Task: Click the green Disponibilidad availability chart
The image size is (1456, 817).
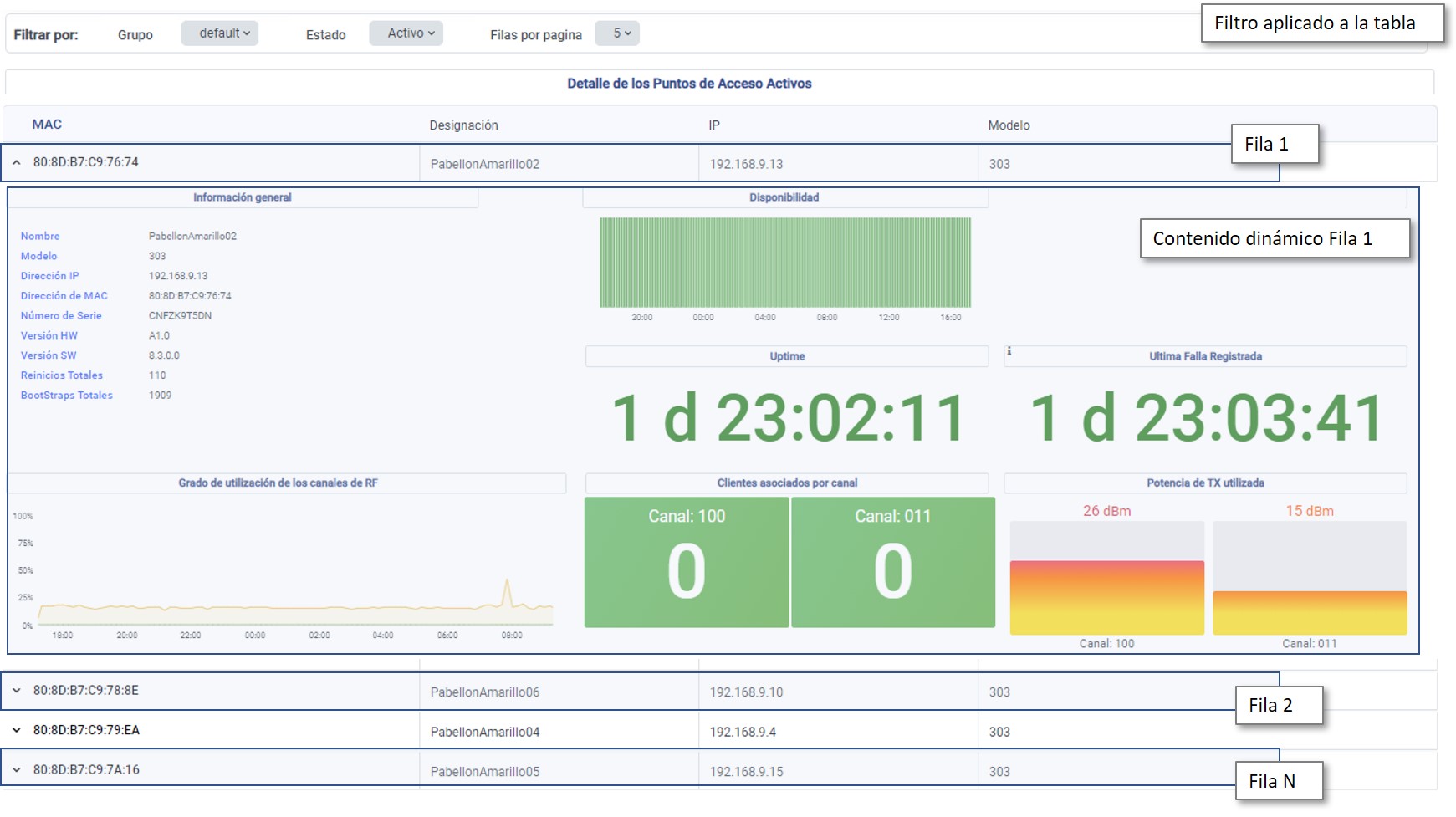Action: pos(784,263)
